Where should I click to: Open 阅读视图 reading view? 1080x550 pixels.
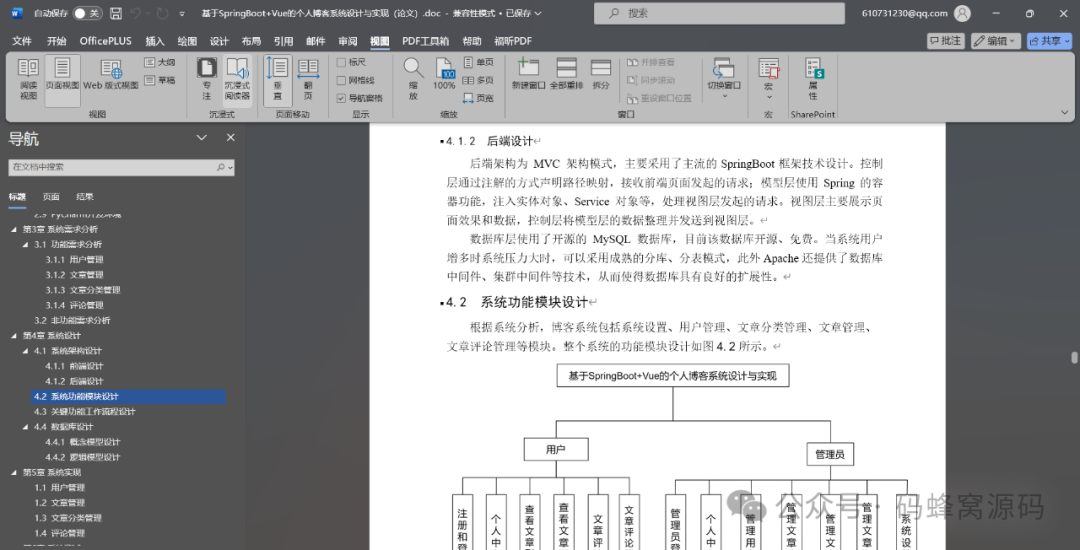point(28,81)
